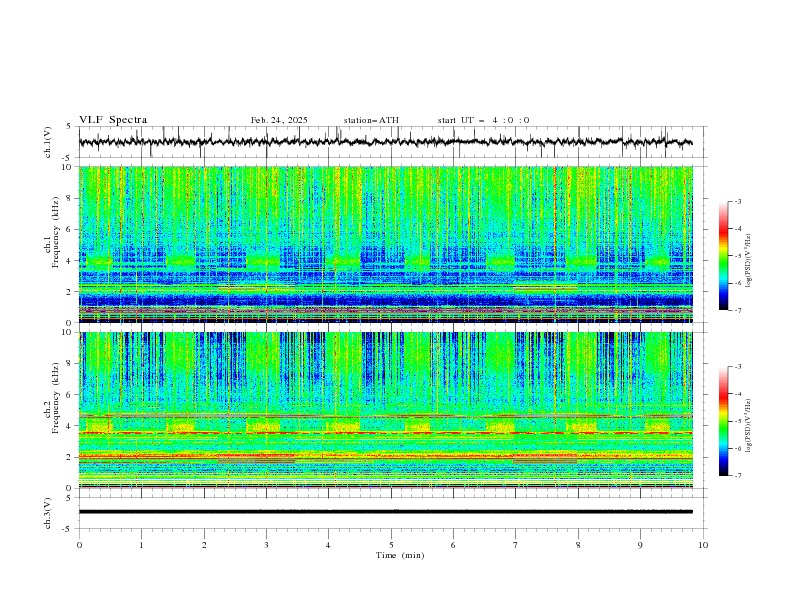Click the lower color bar's log(PSD)(V²/Hz) label
Image resolution: width=792 pixels, height=612 pixels.
749,425
